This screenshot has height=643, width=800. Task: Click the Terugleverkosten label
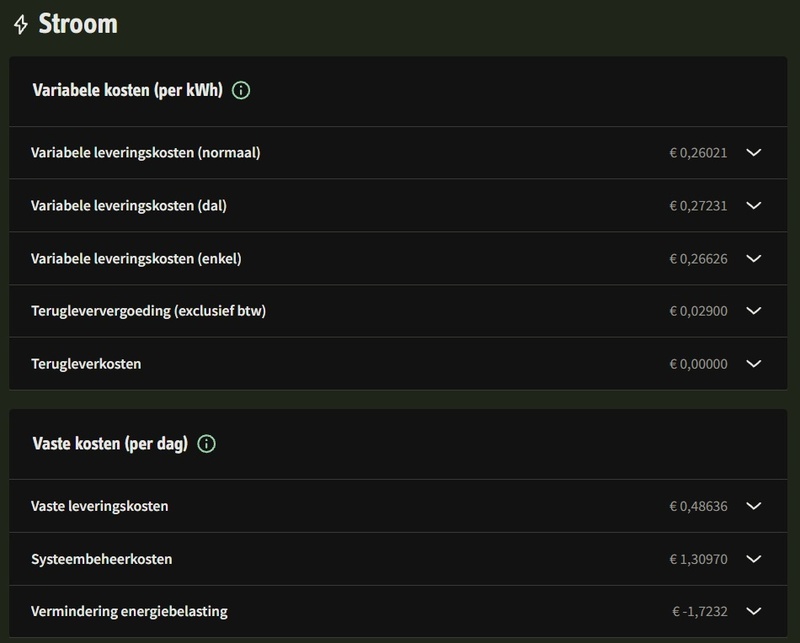coord(86,364)
